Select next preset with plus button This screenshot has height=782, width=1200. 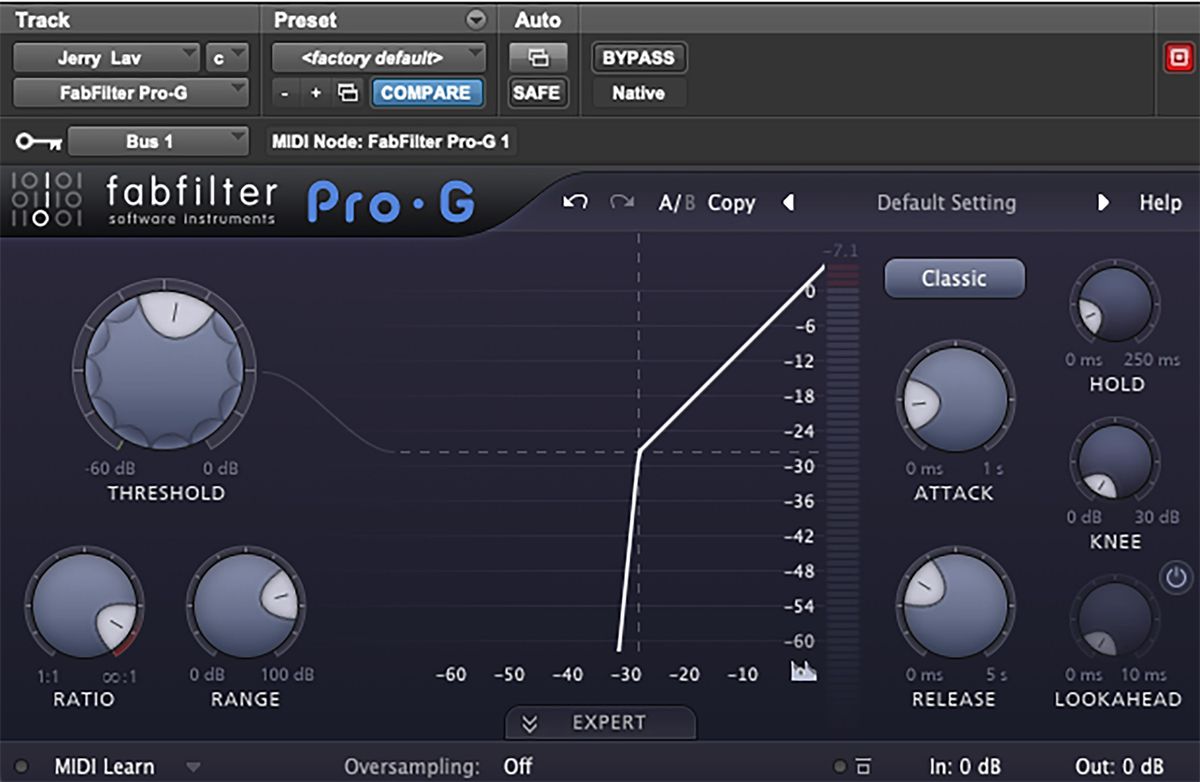coord(315,93)
